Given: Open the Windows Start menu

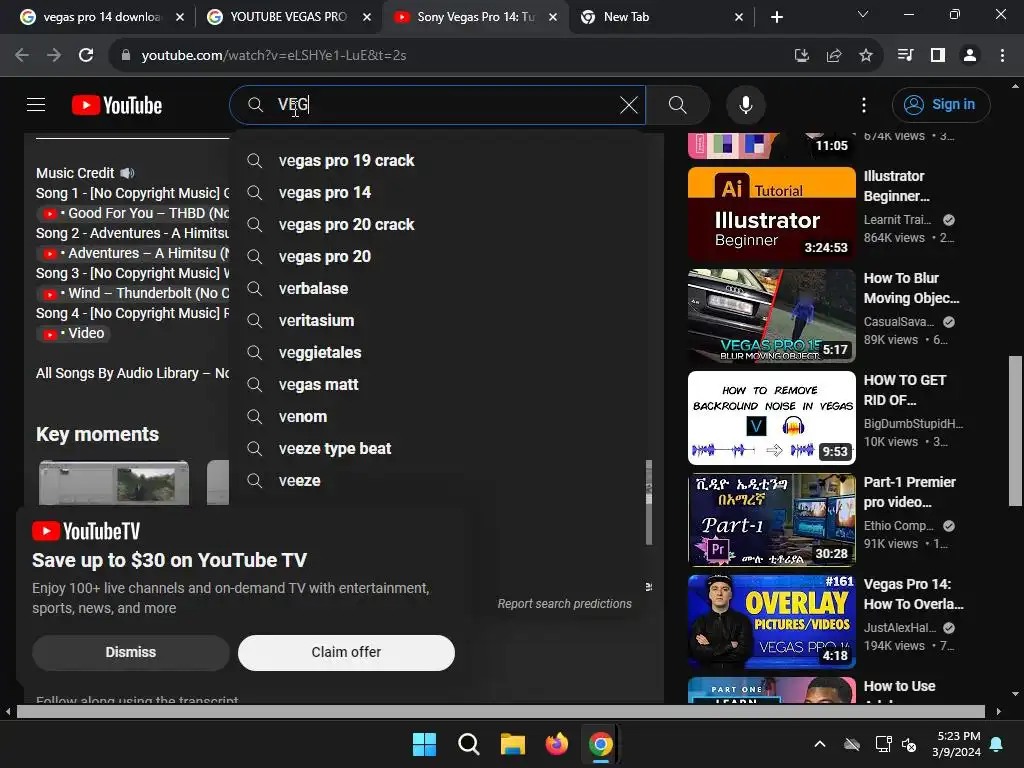Looking at the screenshot, I should pyautogui.click(x=424, y=744).
